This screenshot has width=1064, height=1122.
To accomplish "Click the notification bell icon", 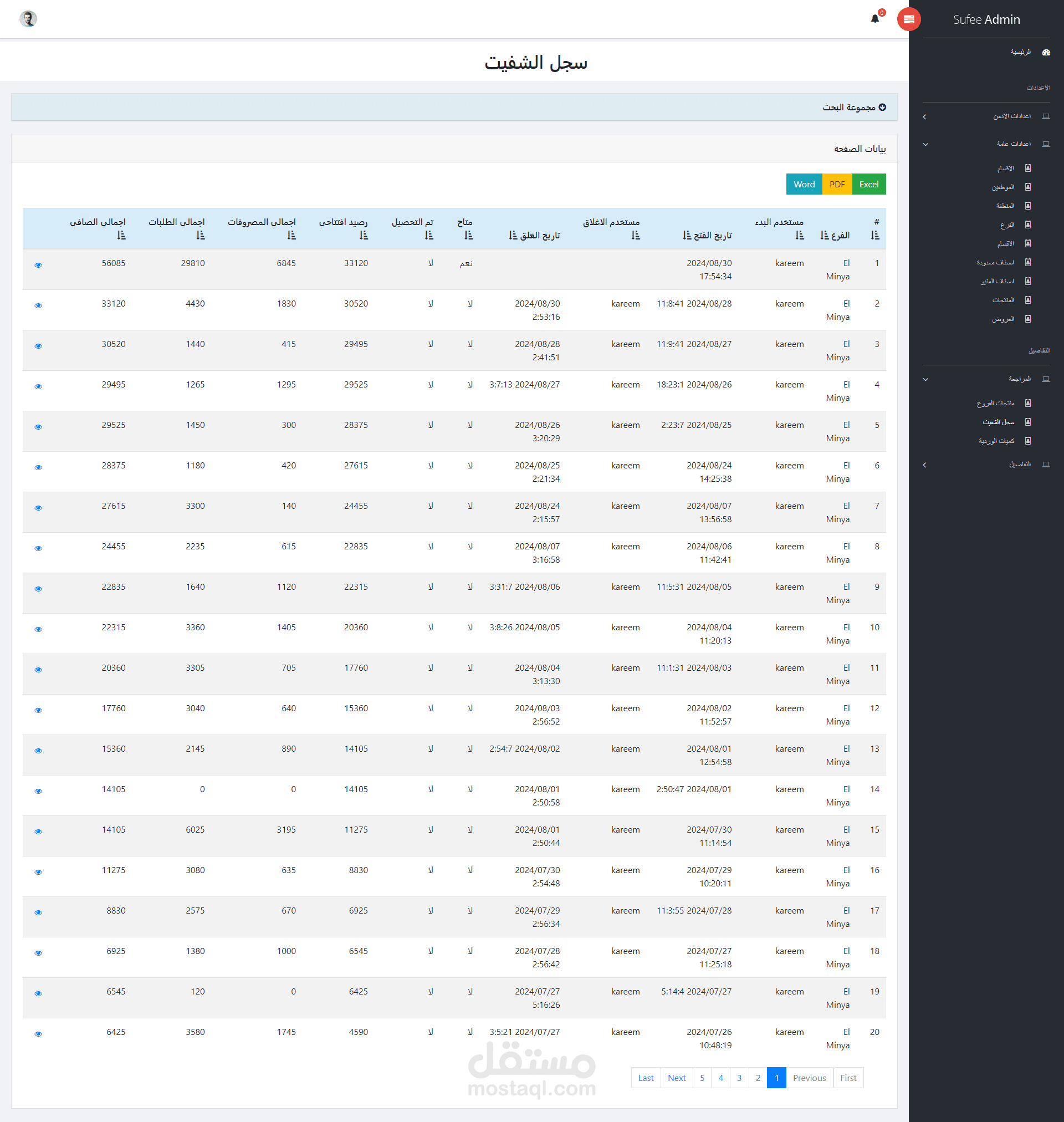I will 874,19.
